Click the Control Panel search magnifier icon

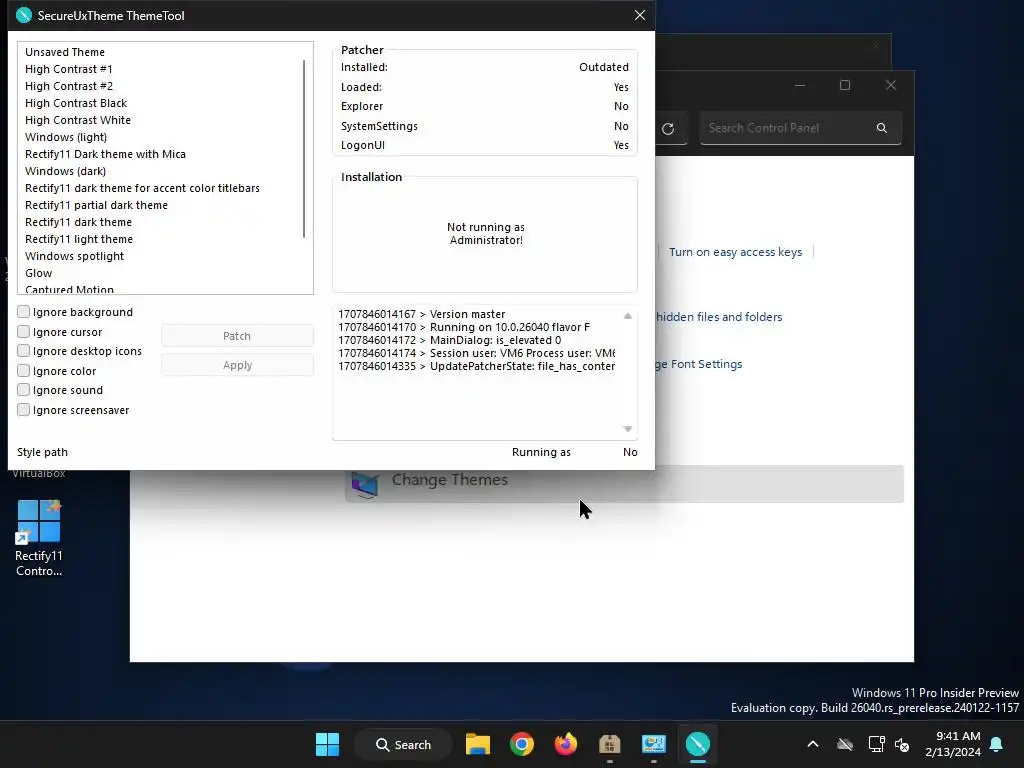882,128
